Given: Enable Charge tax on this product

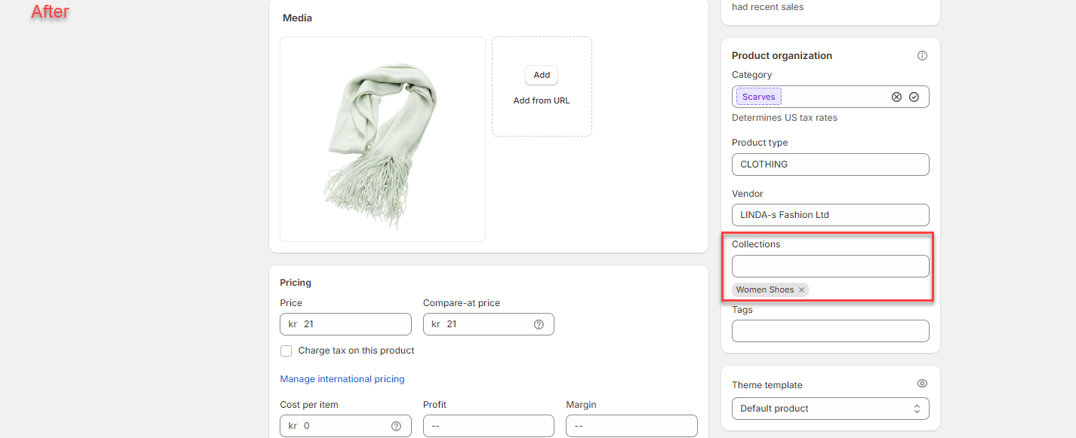Looking at the screenshot, I should pos(286,351).
